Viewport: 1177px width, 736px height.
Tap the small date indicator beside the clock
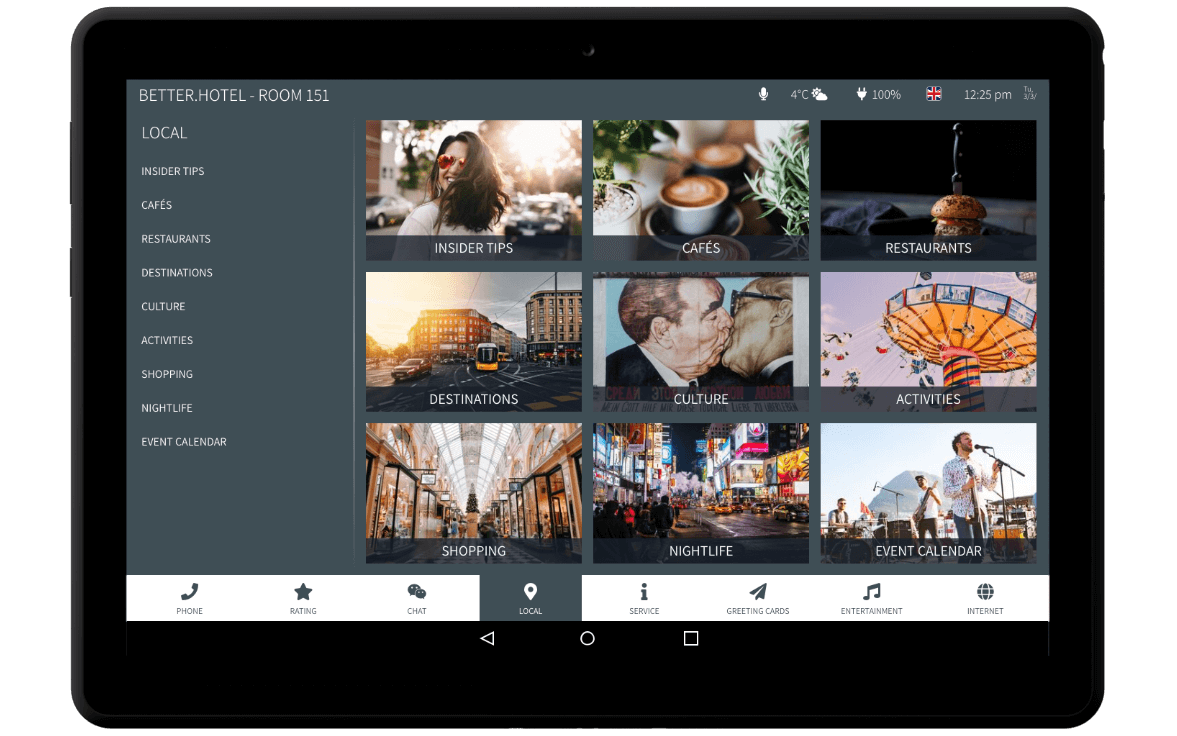tap(1029, 93)
